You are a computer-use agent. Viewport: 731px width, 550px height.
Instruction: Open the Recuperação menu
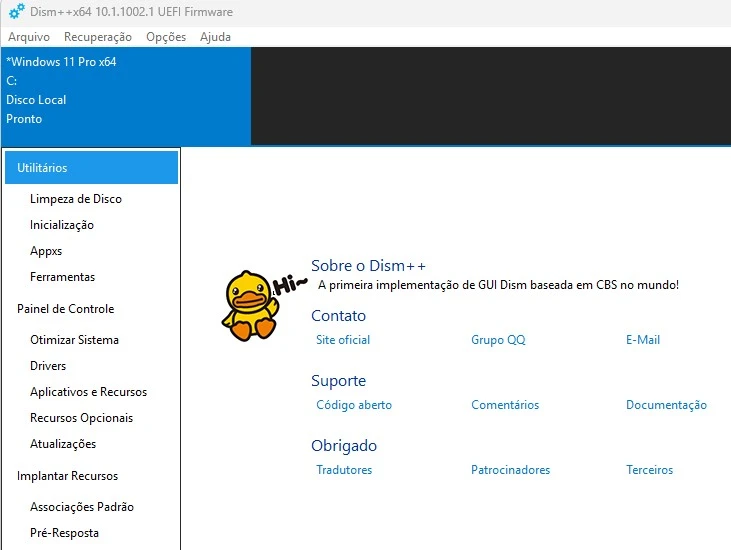pyautogui.click(x=98, y=37)
